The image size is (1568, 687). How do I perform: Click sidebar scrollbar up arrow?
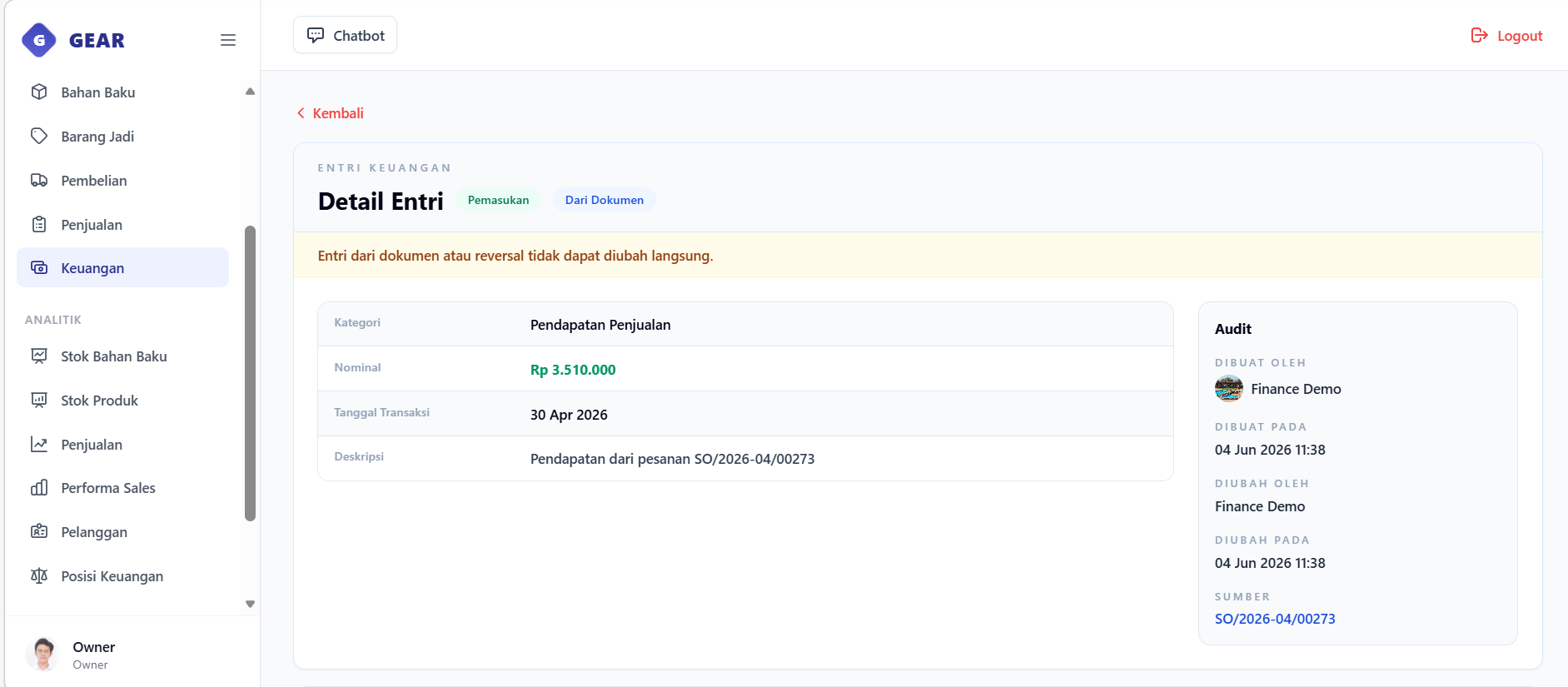pyautogui.click(x=250, y=92)
